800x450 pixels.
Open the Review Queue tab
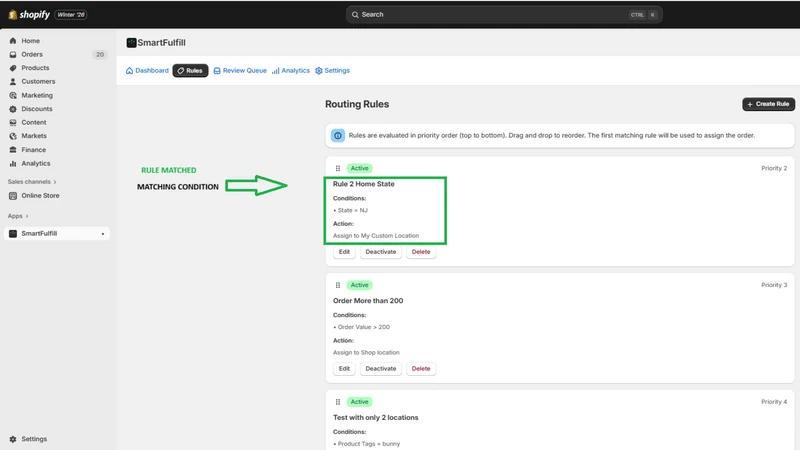[240, 70]
